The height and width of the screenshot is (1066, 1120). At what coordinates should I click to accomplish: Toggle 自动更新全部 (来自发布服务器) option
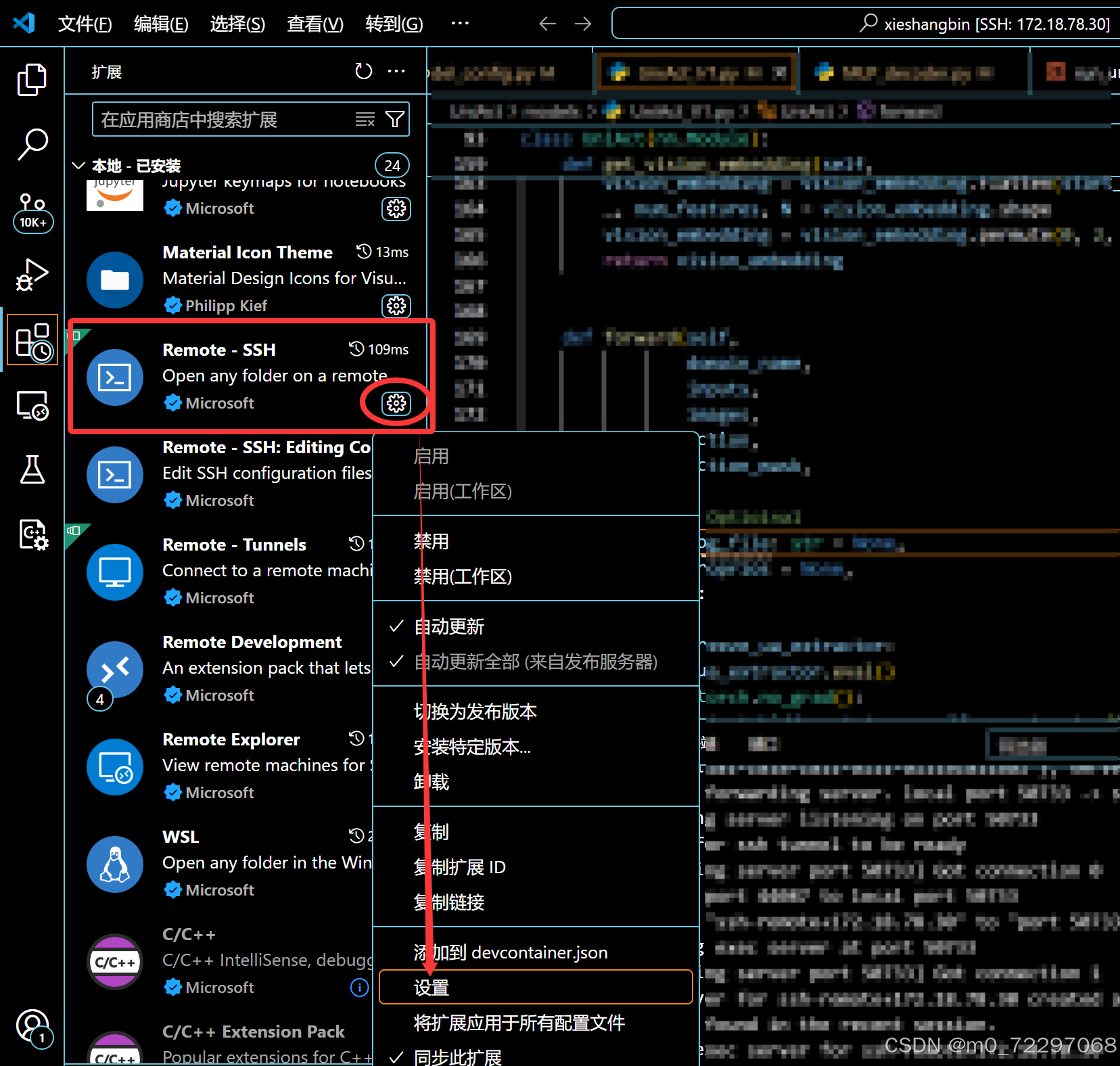click(536, 662)
